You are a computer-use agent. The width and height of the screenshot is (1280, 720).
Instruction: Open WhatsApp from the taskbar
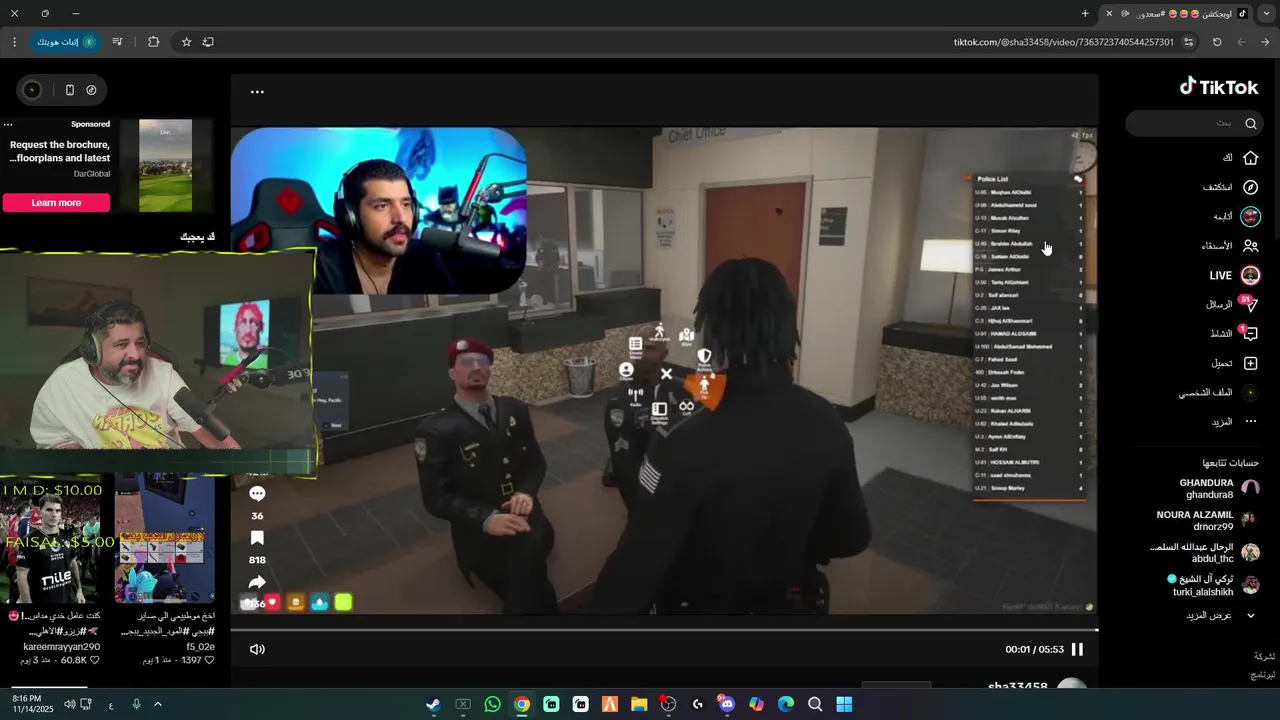[x=492, y=704]
